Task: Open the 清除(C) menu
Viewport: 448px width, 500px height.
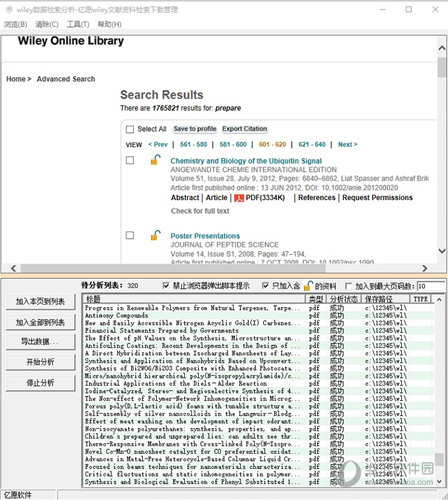Action: coord(47,24)
